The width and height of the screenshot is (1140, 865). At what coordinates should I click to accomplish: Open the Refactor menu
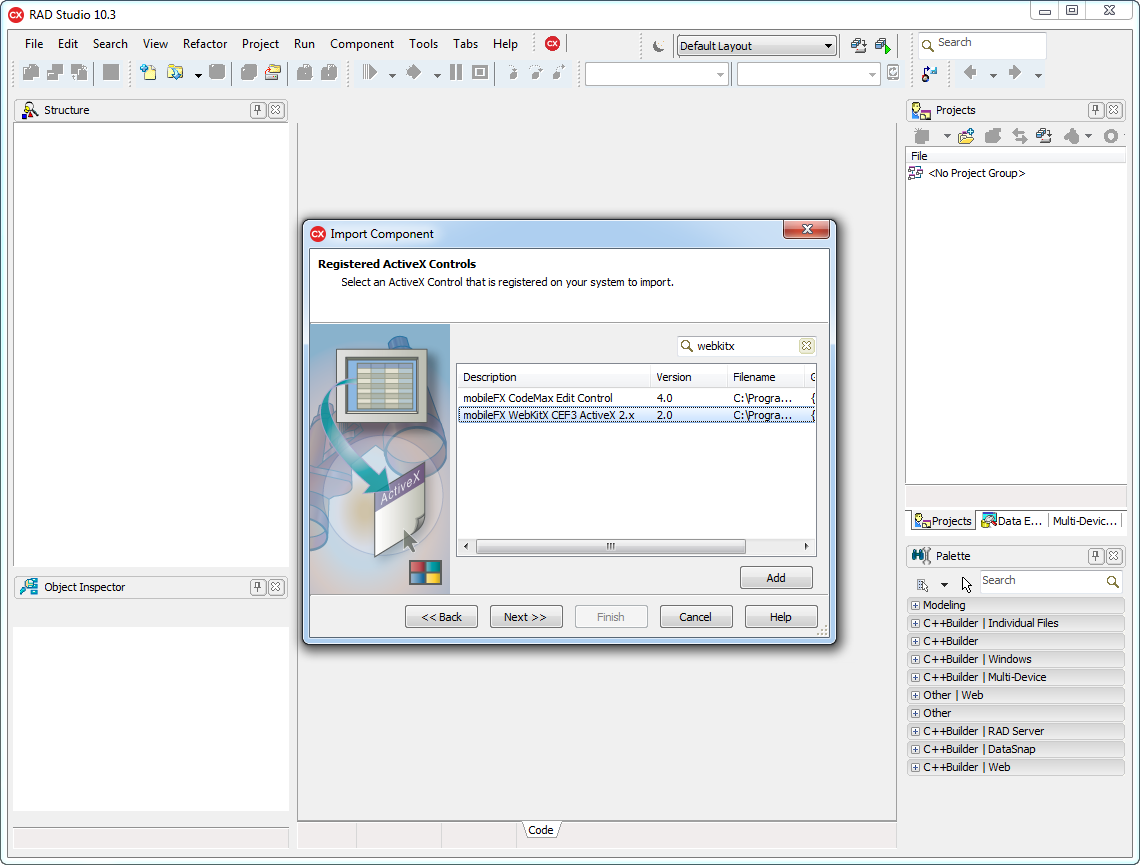pyautogui.click(x=205, y=44)
